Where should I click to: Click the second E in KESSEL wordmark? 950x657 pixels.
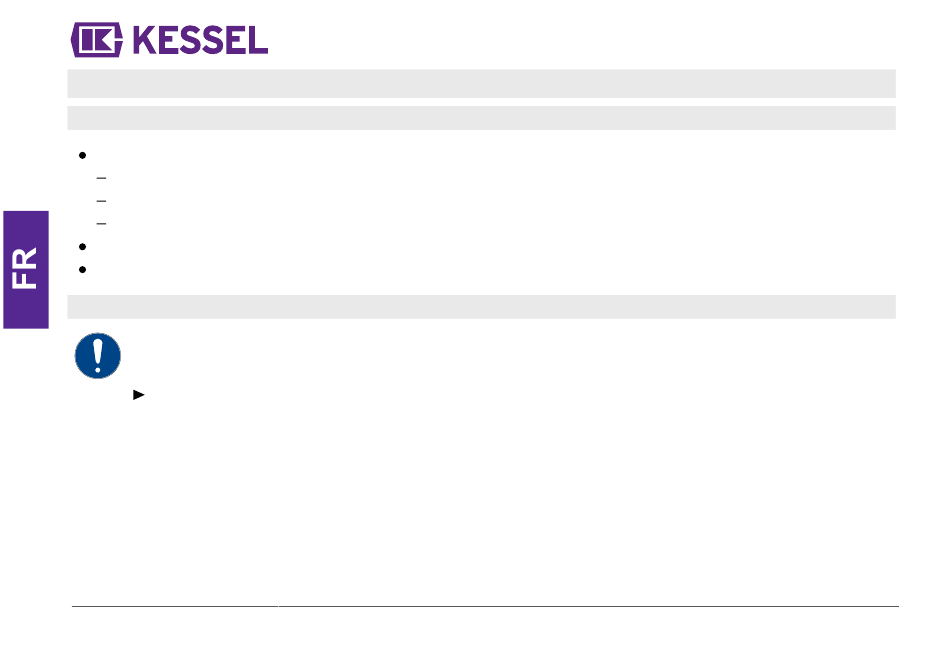(x=238, y=41)
